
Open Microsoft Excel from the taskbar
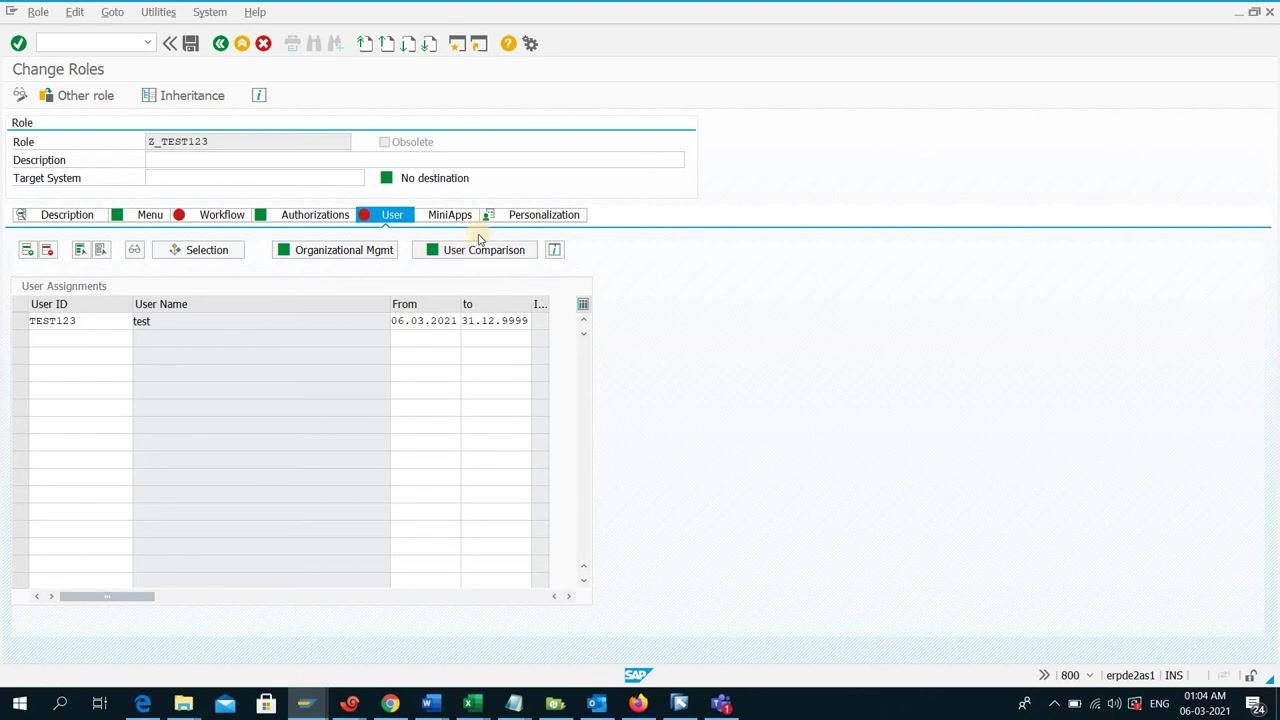point(473,704)
